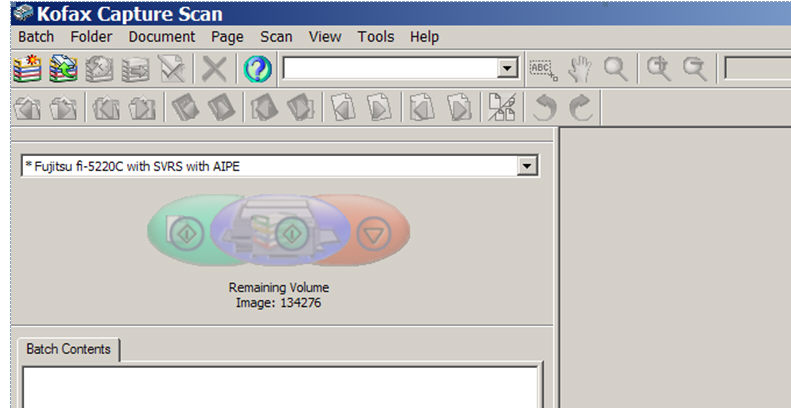Click the gray X delete icon

pyautogui.click(x=214, y=68)
